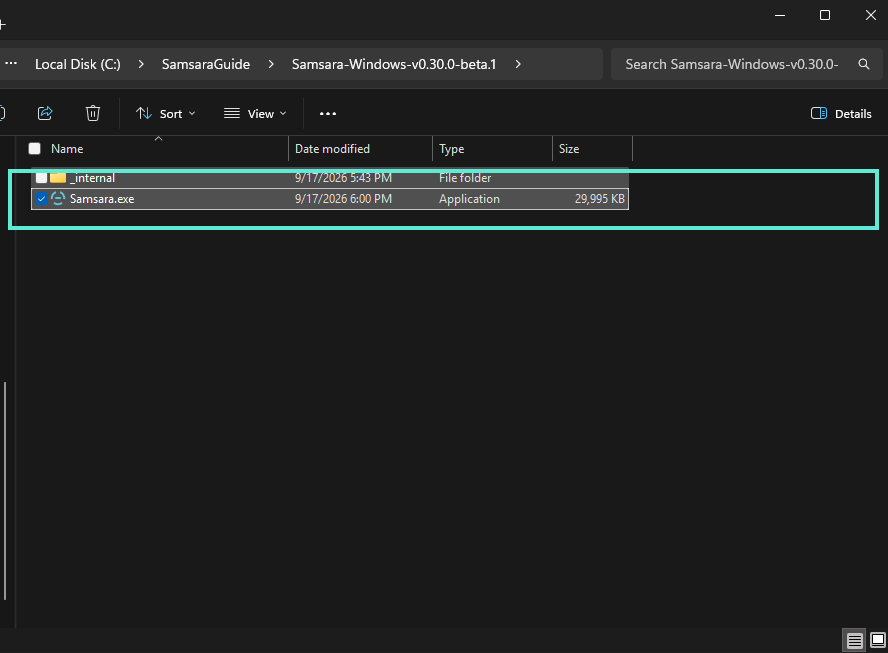Click the _internal folder name
Viewport: 888px width, 653px height.
pyautogui.click(x=92, y=178)
